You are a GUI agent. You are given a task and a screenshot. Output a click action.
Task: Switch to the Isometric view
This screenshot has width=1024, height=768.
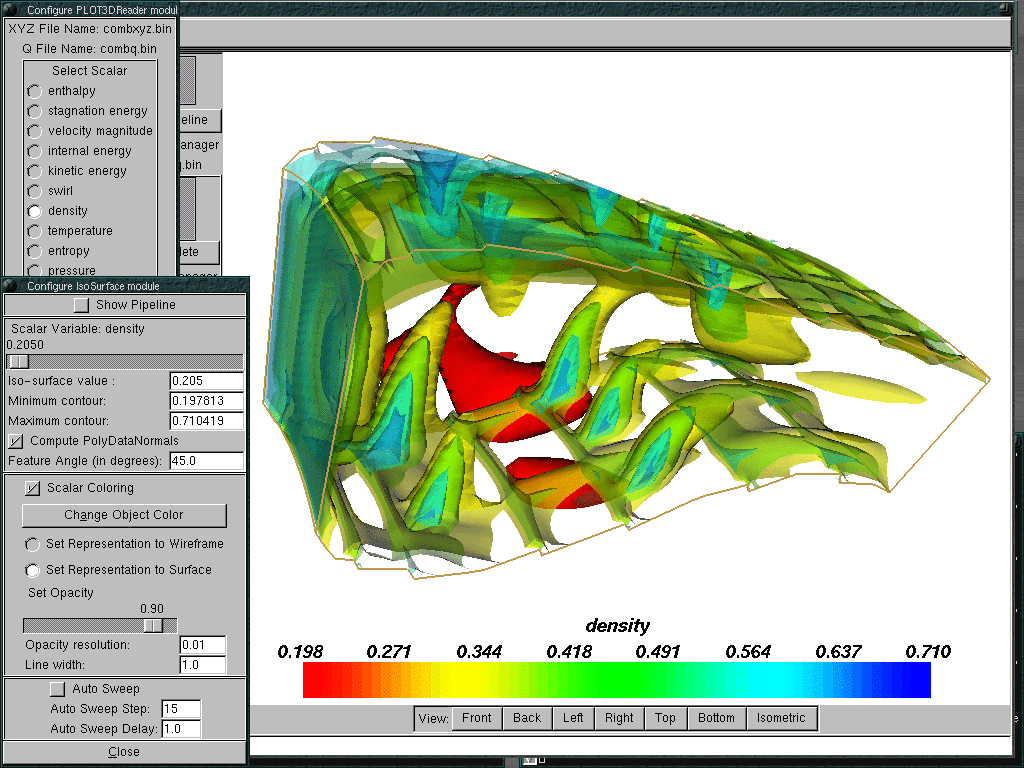point(781,718)
